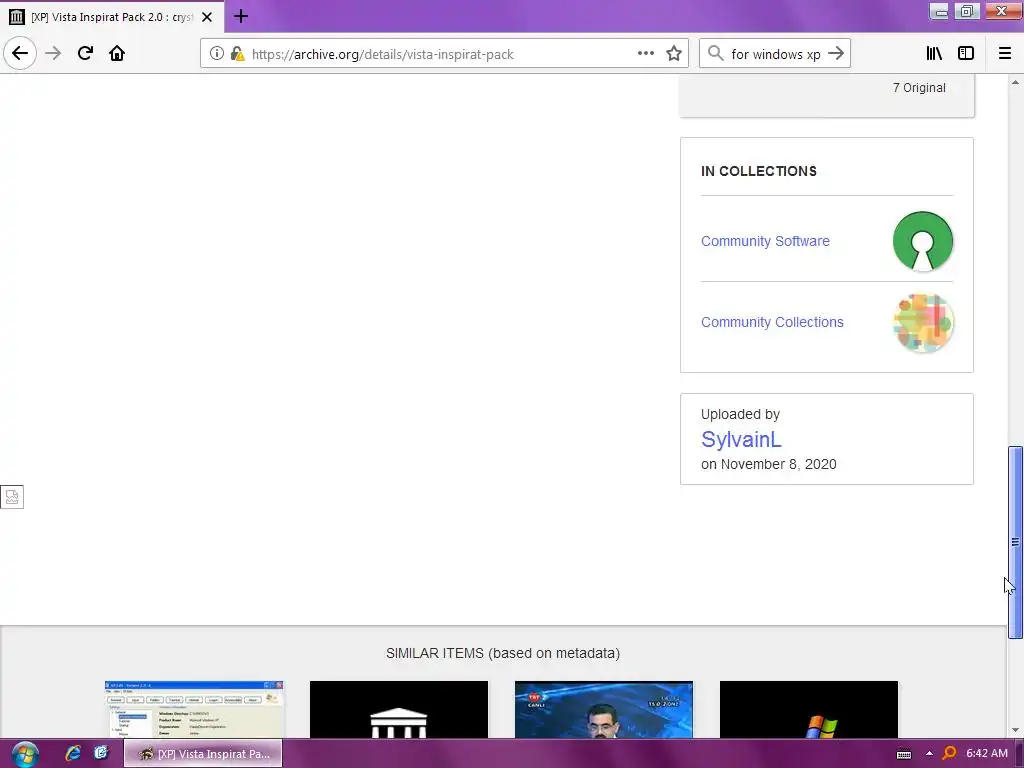Close the Vista Inspirat Pack tab
Screen dimensions: 1024x768
[207, 17]
